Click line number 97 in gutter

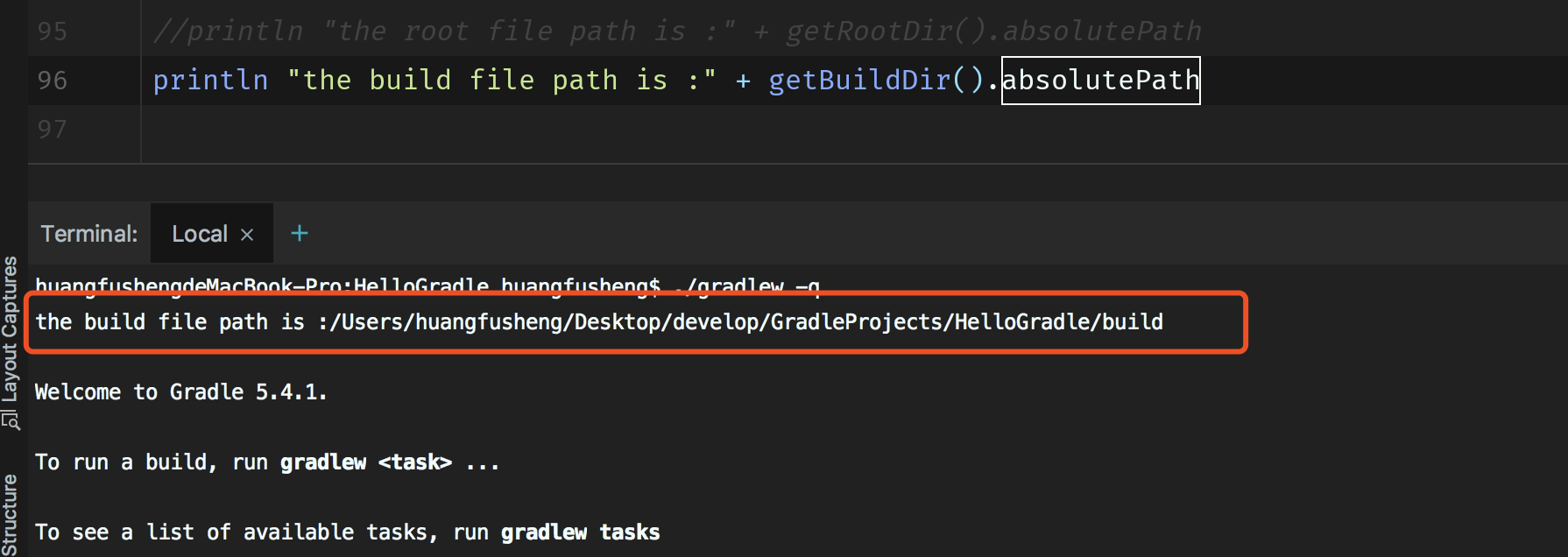click(x=53, y=130)
